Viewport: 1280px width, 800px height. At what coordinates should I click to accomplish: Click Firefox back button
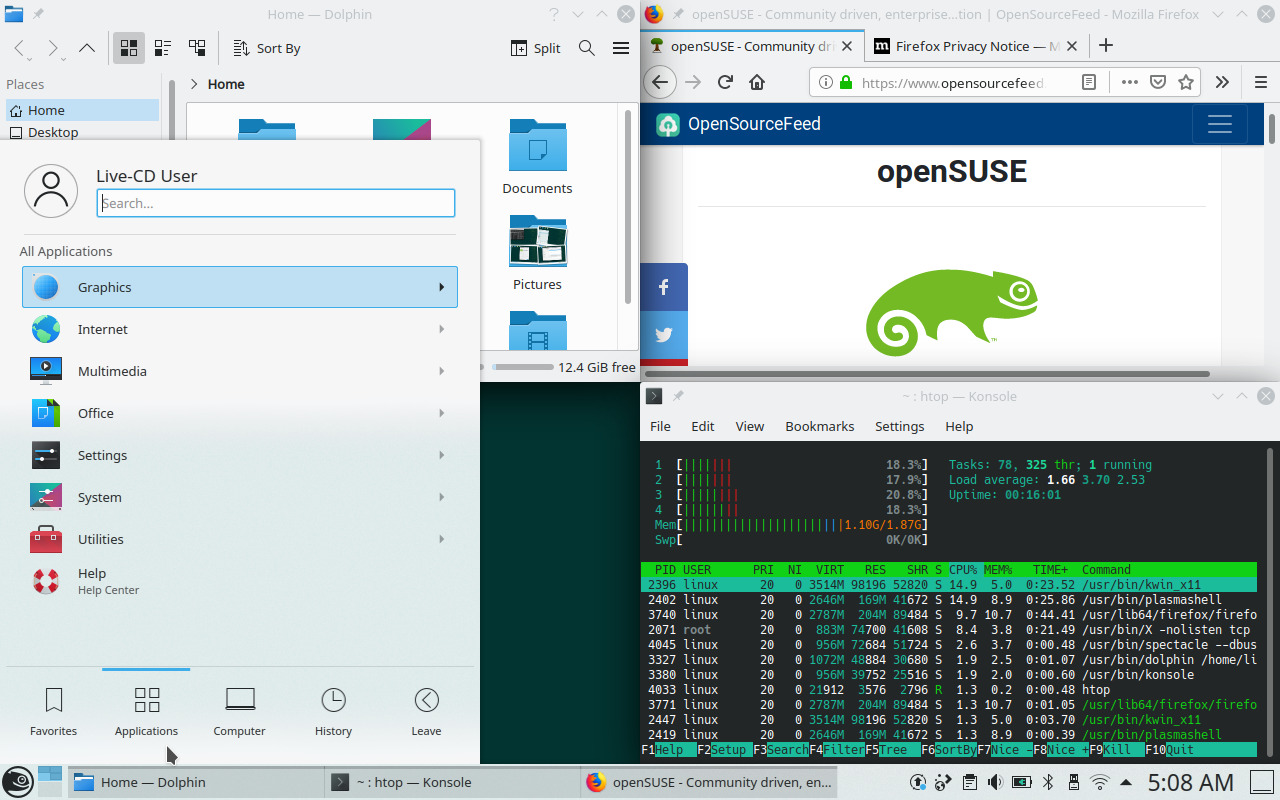click(x=658, y=82)
